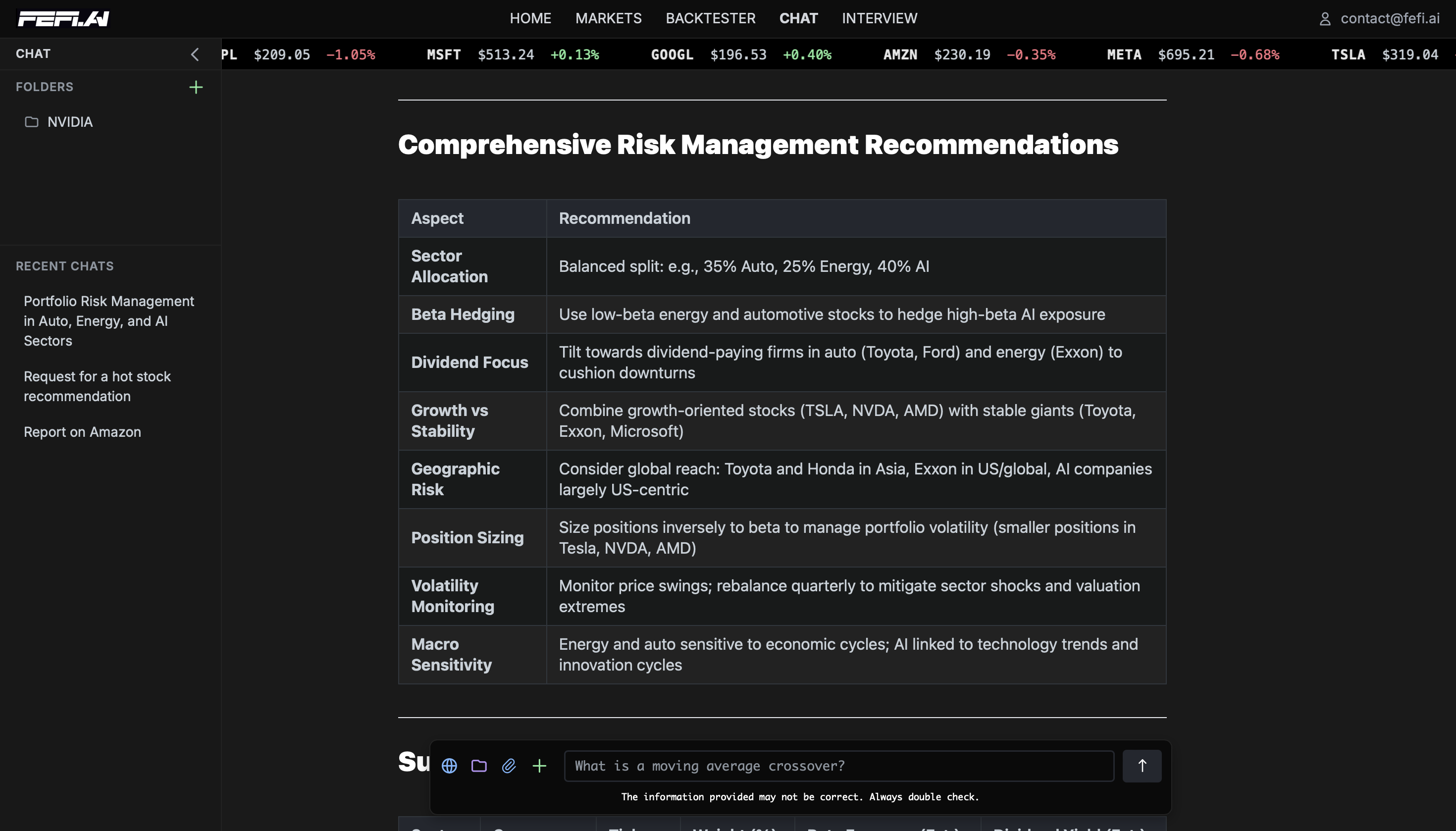This screenshot has height=831, width=1456.
Task: Send the message with the arrow icon
Action: pyautogui.click(x=1142, y=765)
